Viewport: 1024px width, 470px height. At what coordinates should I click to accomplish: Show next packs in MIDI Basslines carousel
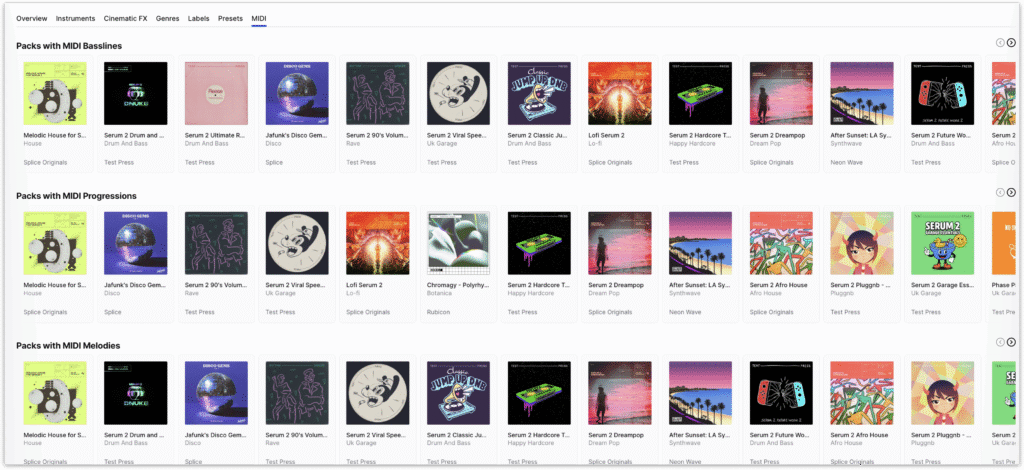(1011, 42)
